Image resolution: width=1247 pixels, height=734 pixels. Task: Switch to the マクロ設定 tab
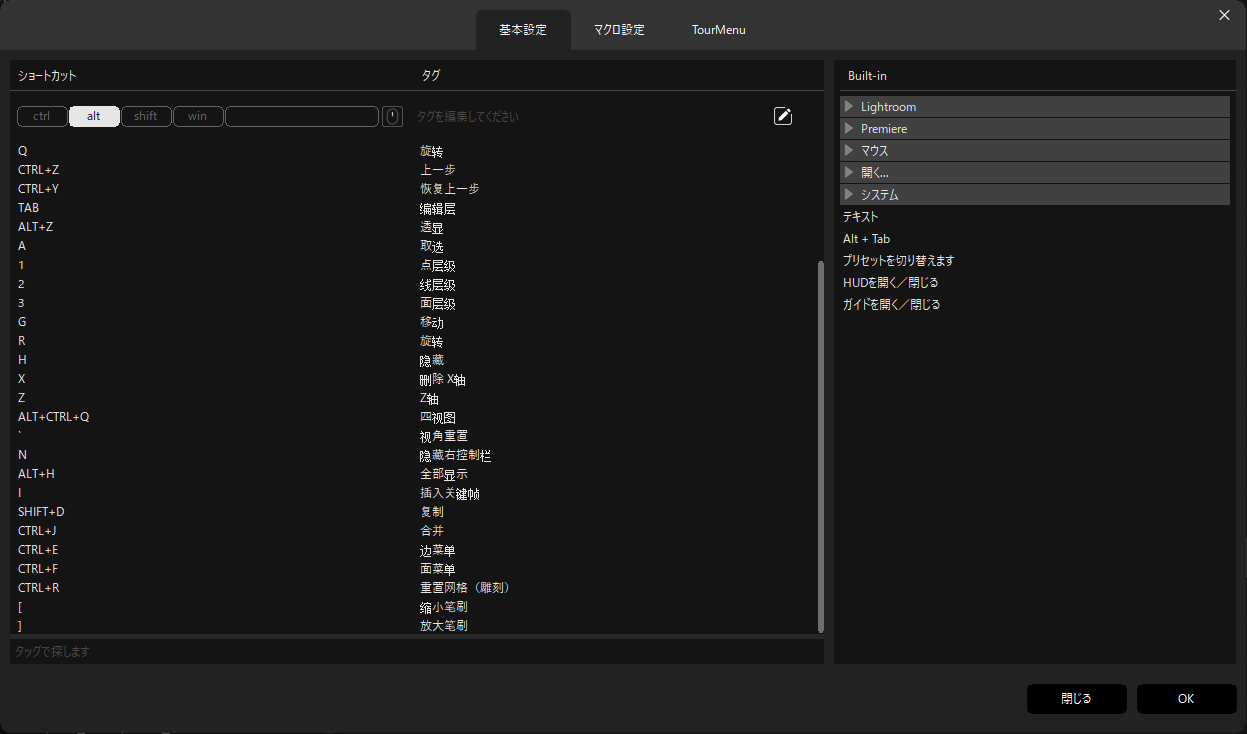coord(619,30)
